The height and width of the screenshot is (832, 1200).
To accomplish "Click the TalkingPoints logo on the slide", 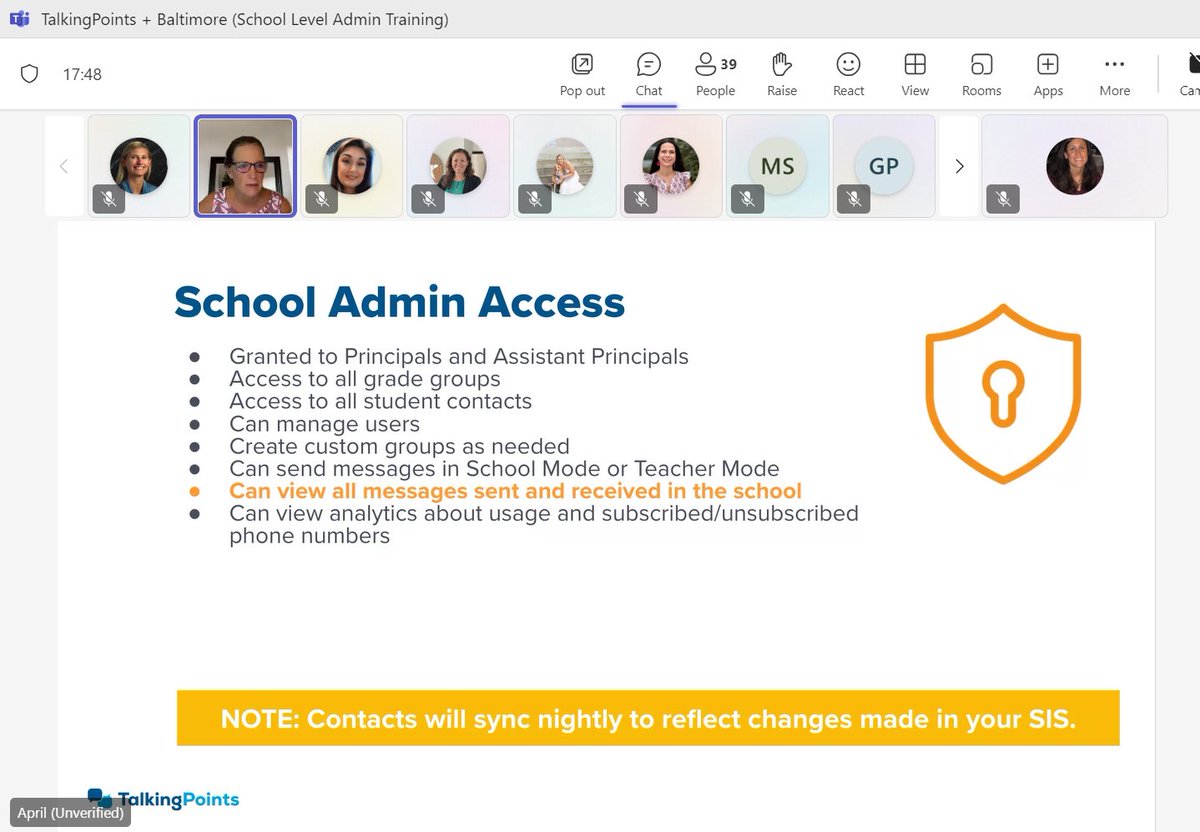I will coord(163,798).
